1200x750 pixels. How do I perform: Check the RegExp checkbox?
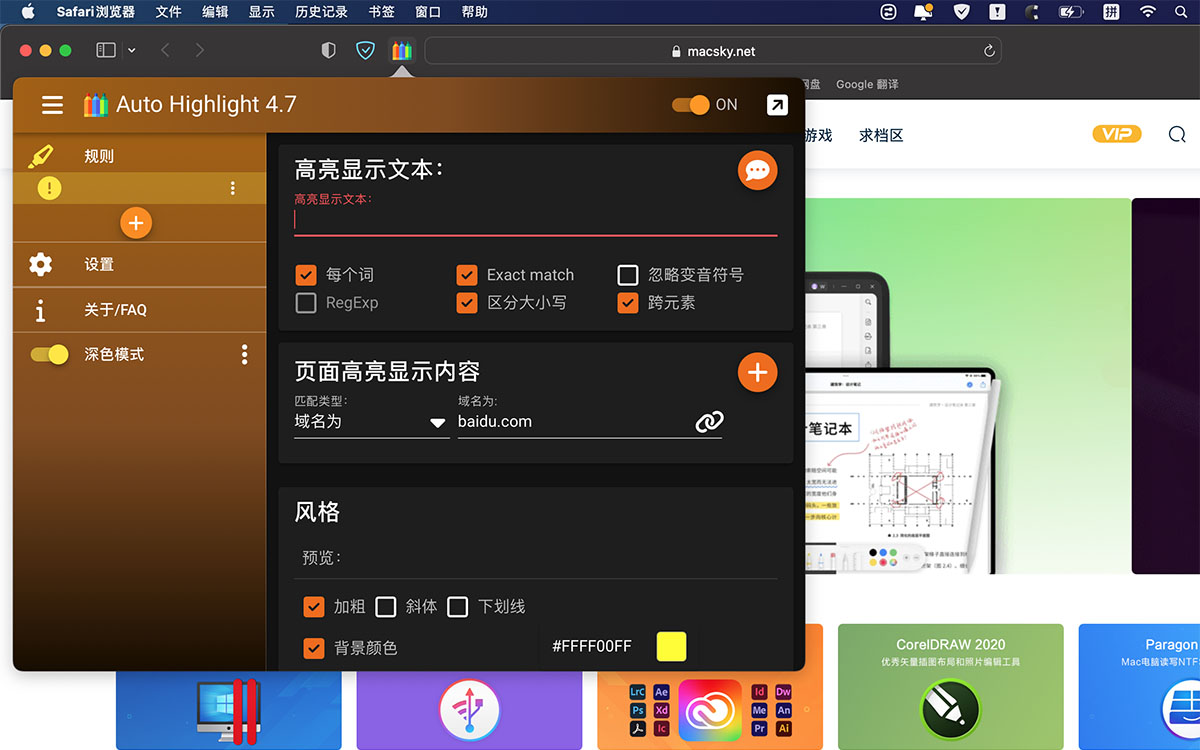pos(306,303)
